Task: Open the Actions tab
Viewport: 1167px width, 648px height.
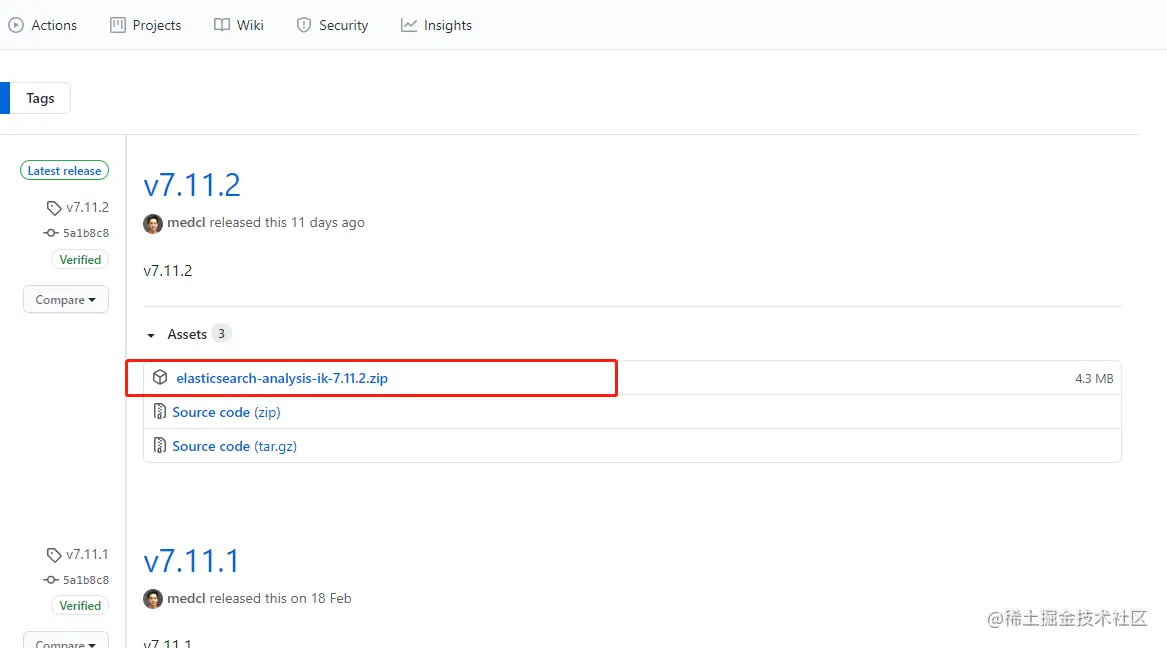Action: click(x=43, y=25)
